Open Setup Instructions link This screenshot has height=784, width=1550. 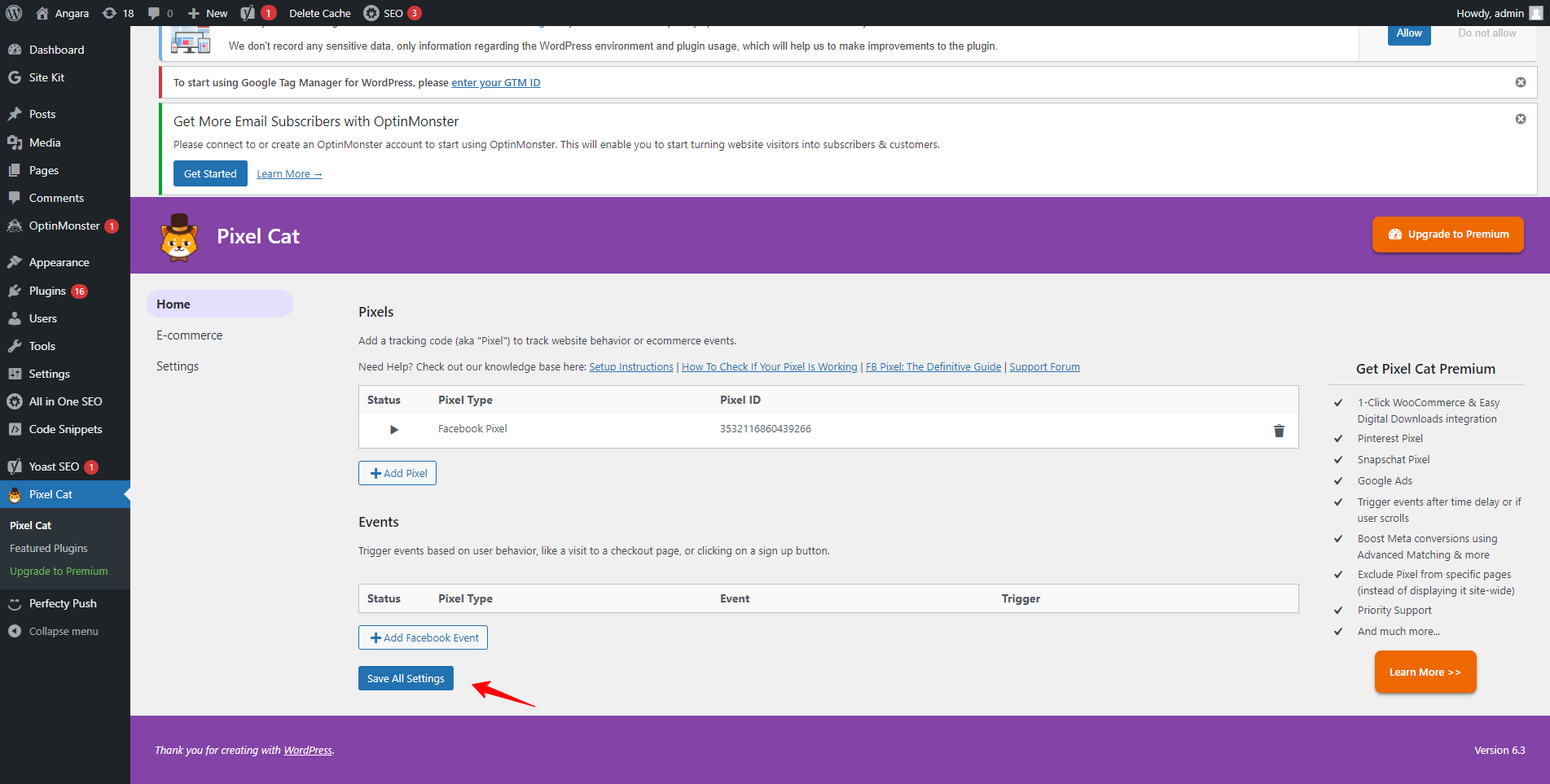(x=631, y=367)
